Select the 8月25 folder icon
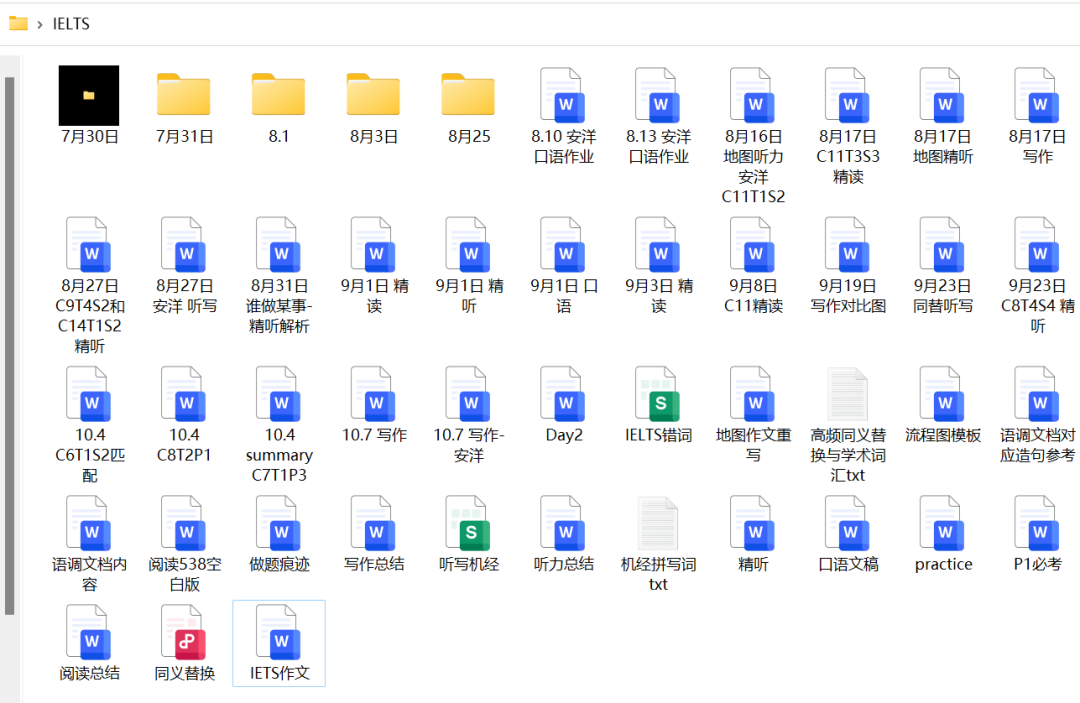Image resolution: width=1080 pixels, height=703 pixels. [x=468, y=96]
